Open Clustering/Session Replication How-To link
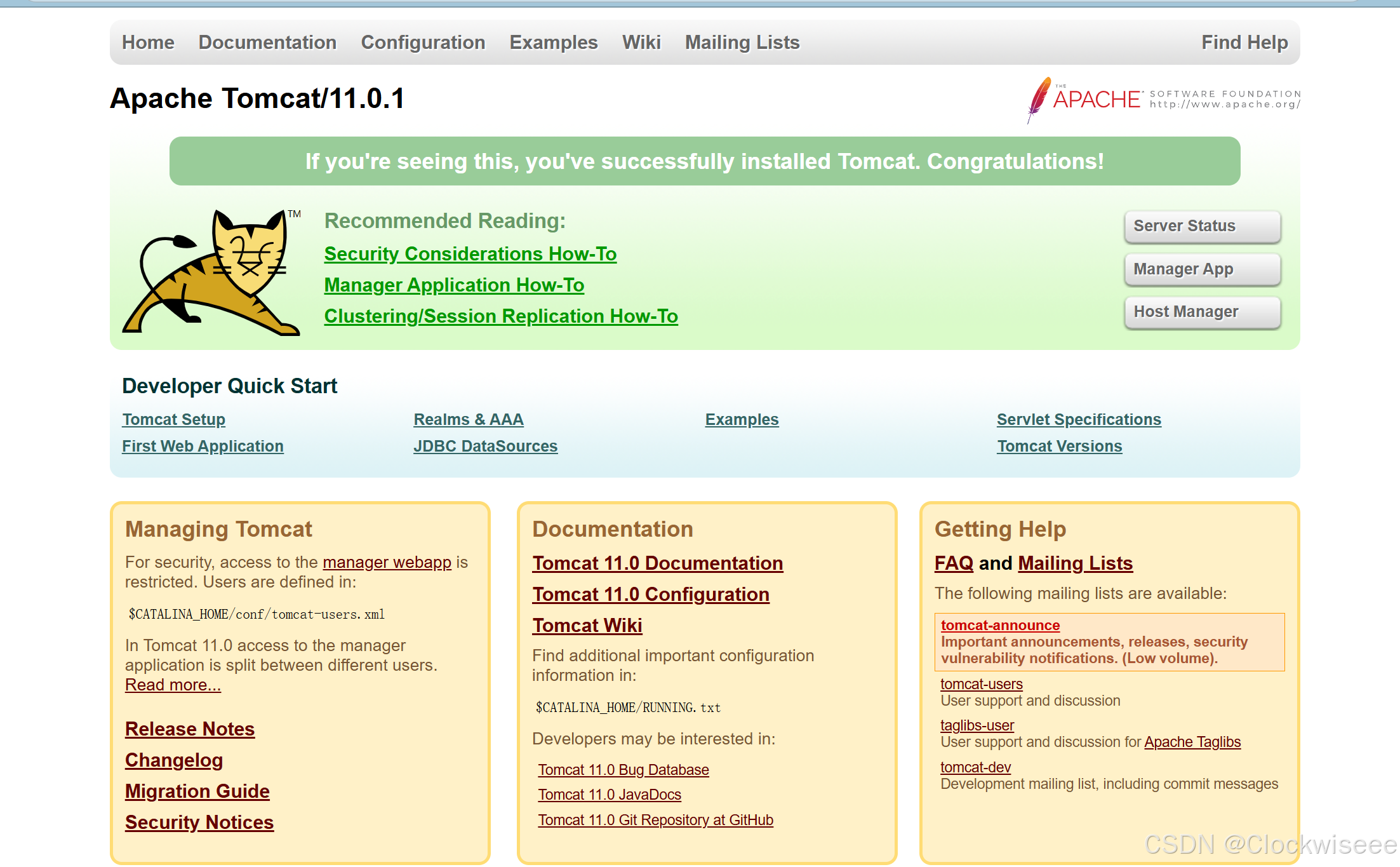The height and width of the screenshot is (867, 1400). coord(501,316)
